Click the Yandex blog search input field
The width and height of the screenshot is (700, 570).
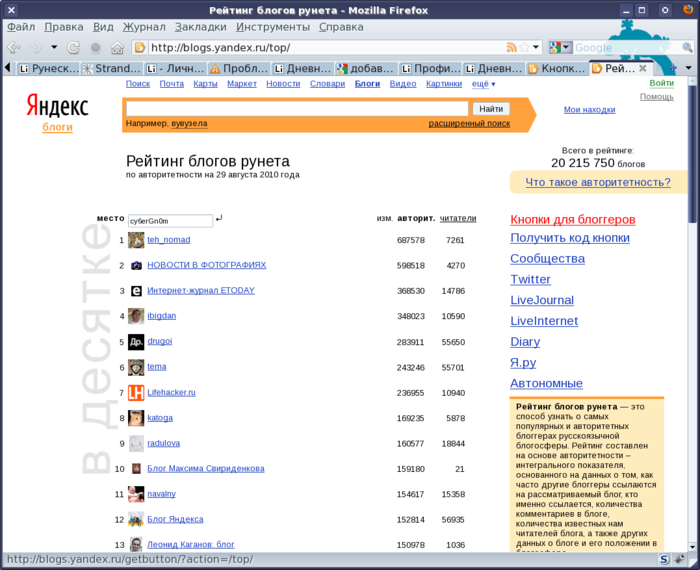point(297,108)
